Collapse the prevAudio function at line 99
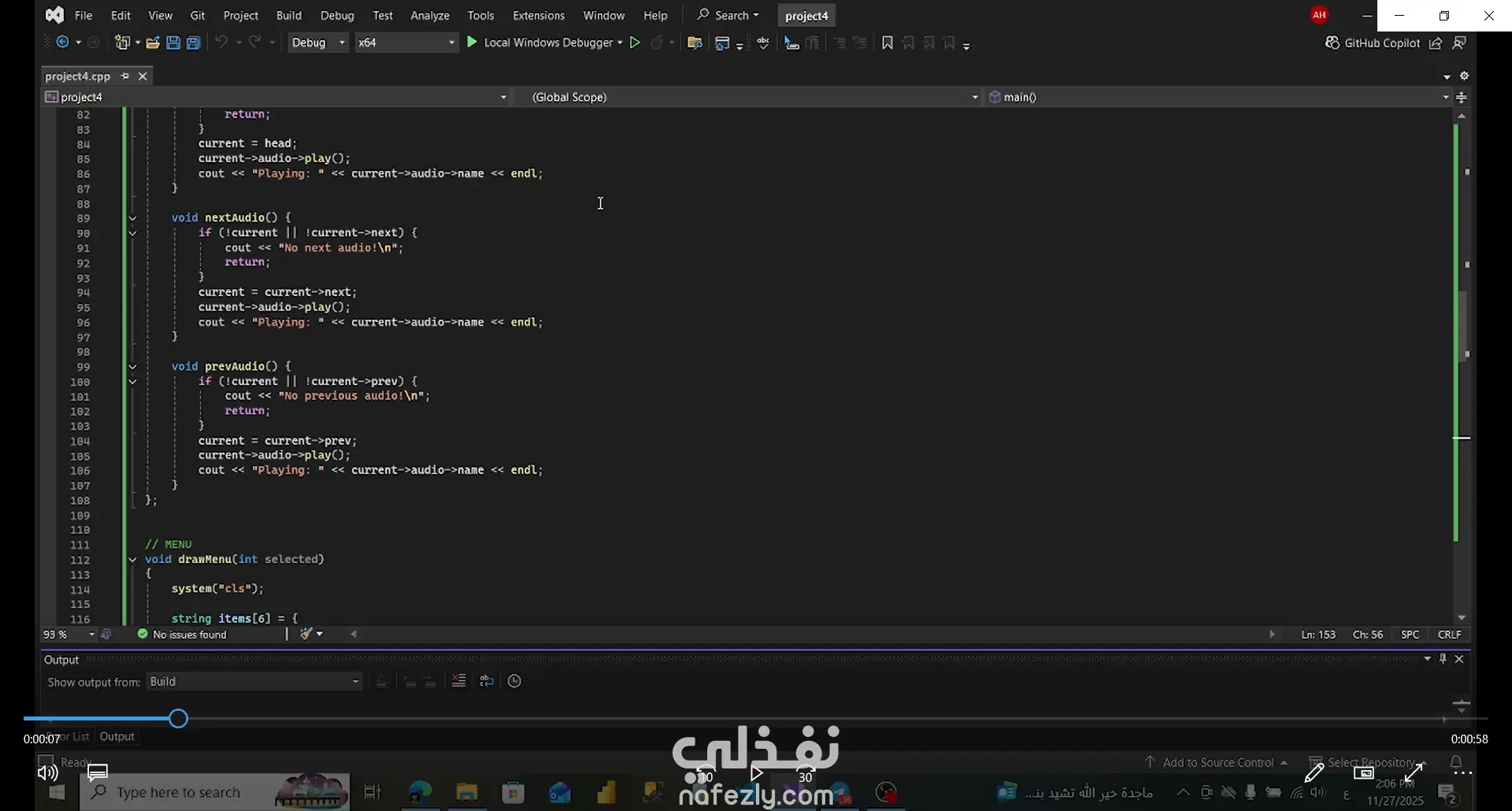 (x=132, y=367)
